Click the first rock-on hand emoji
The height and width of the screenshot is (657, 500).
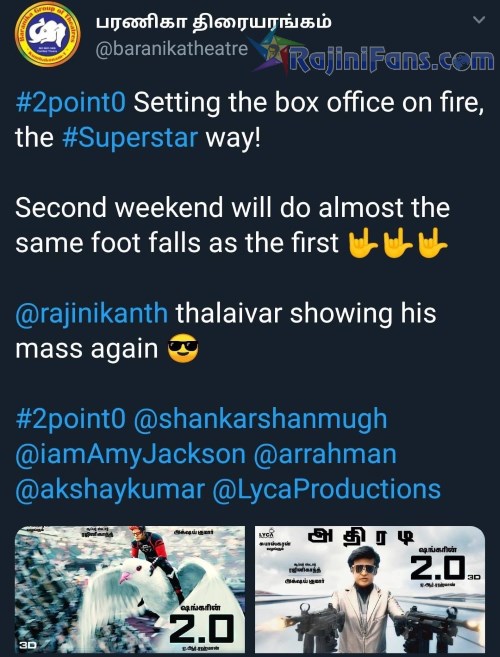point(363,243)
